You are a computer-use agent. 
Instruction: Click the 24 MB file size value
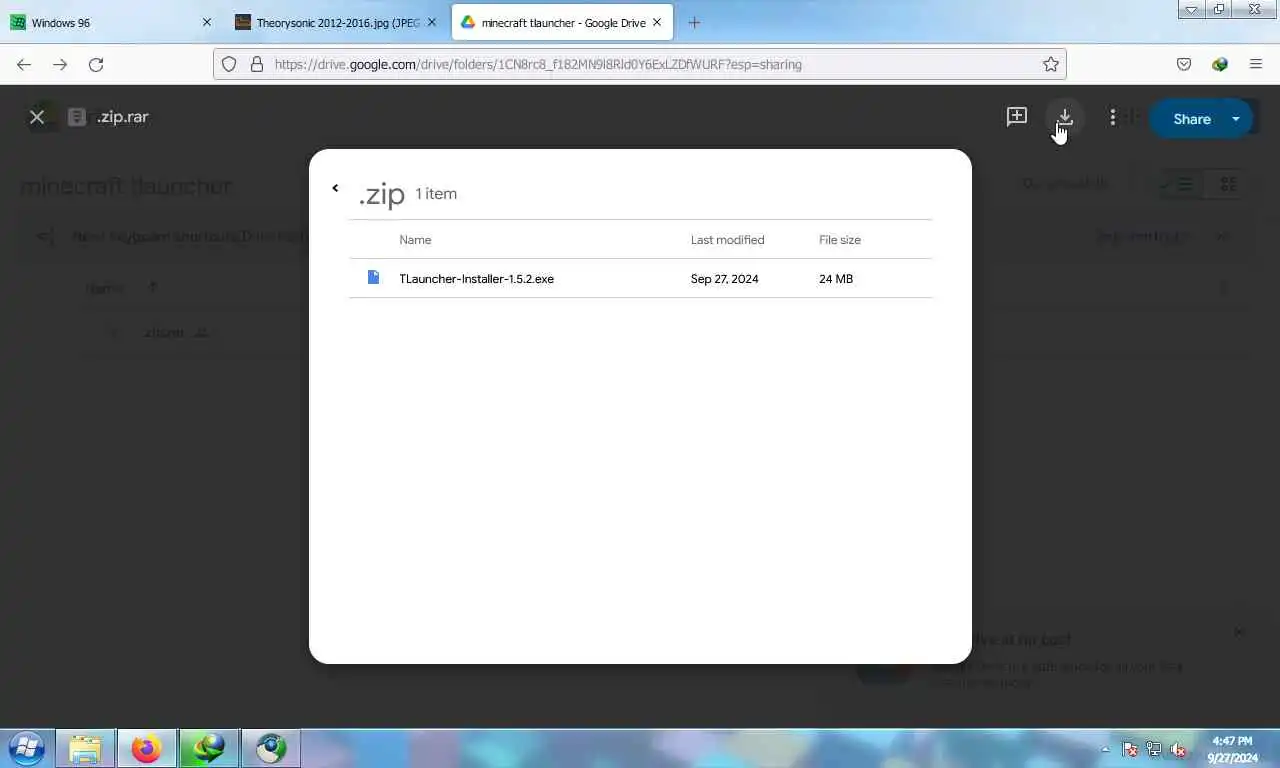[x=836, y=279]
